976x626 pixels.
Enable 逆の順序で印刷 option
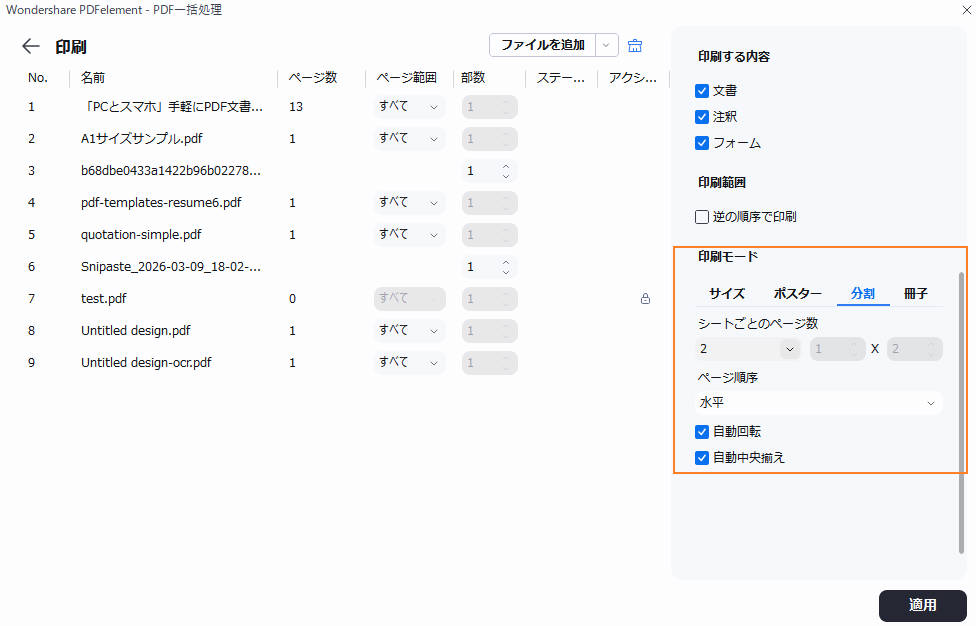click(x=701, y=216)
